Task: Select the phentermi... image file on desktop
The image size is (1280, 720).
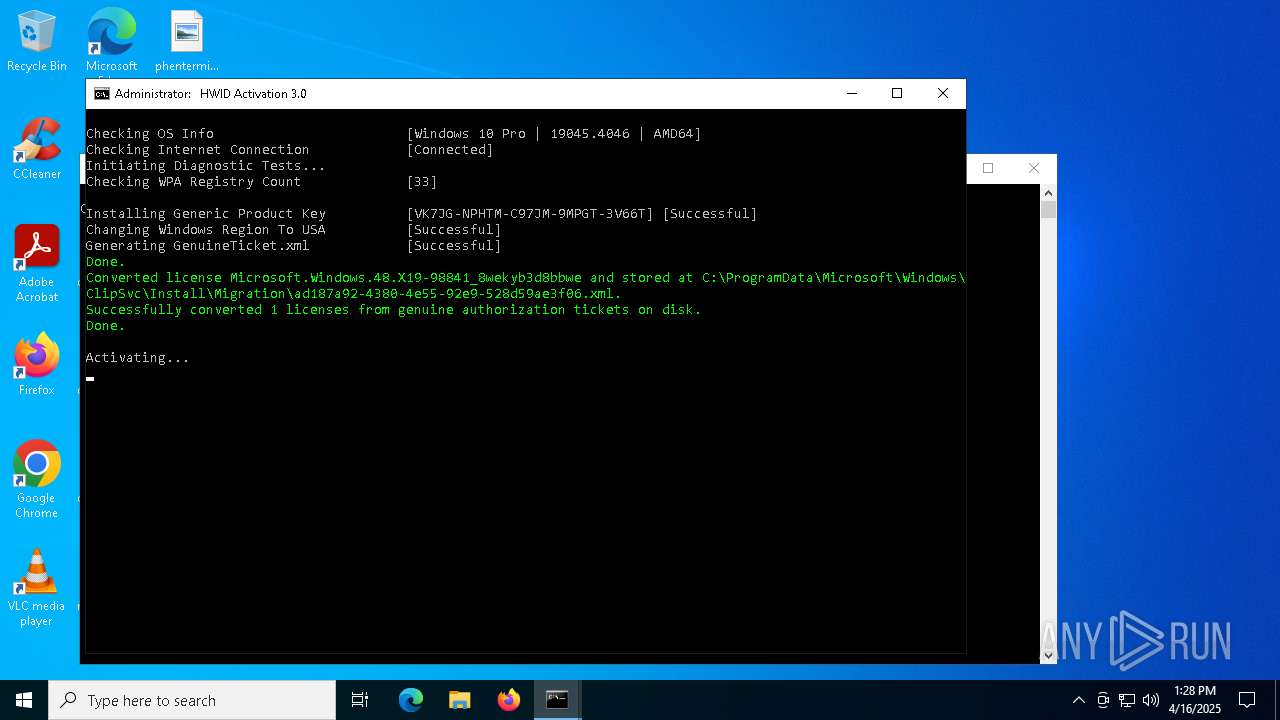Action: [187, 41]
